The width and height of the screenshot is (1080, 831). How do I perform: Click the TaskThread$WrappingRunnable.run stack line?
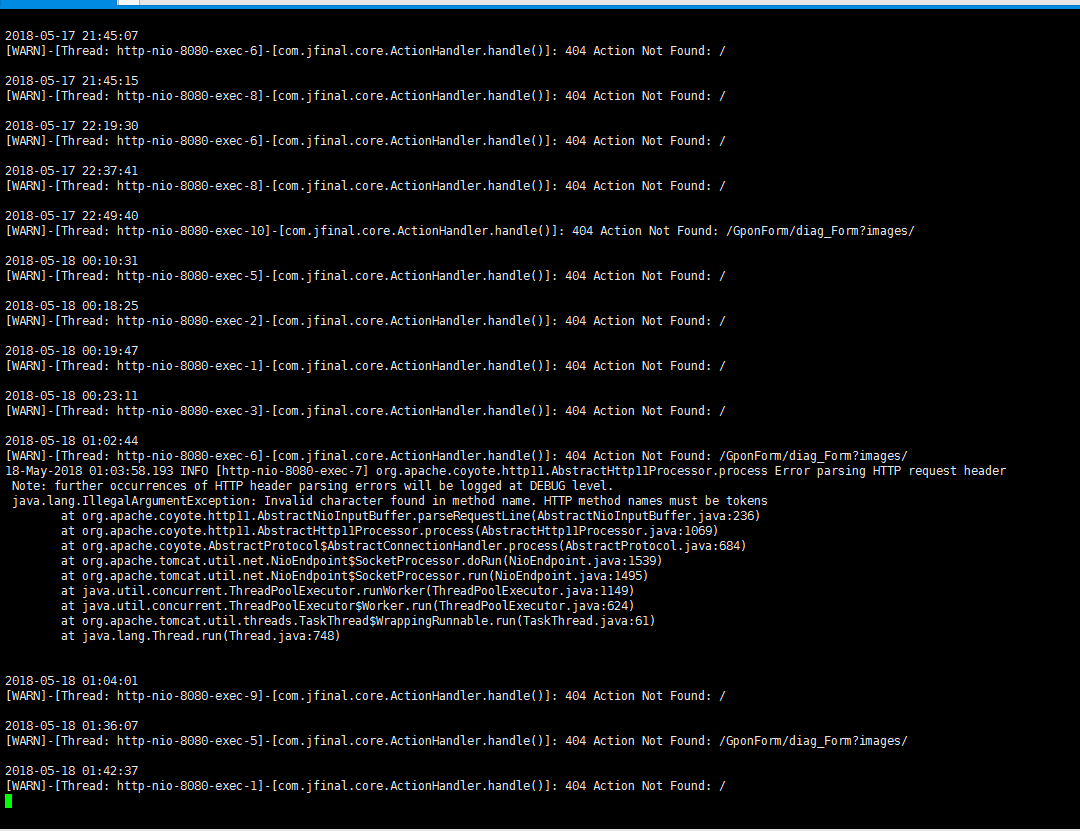point(358,621)
